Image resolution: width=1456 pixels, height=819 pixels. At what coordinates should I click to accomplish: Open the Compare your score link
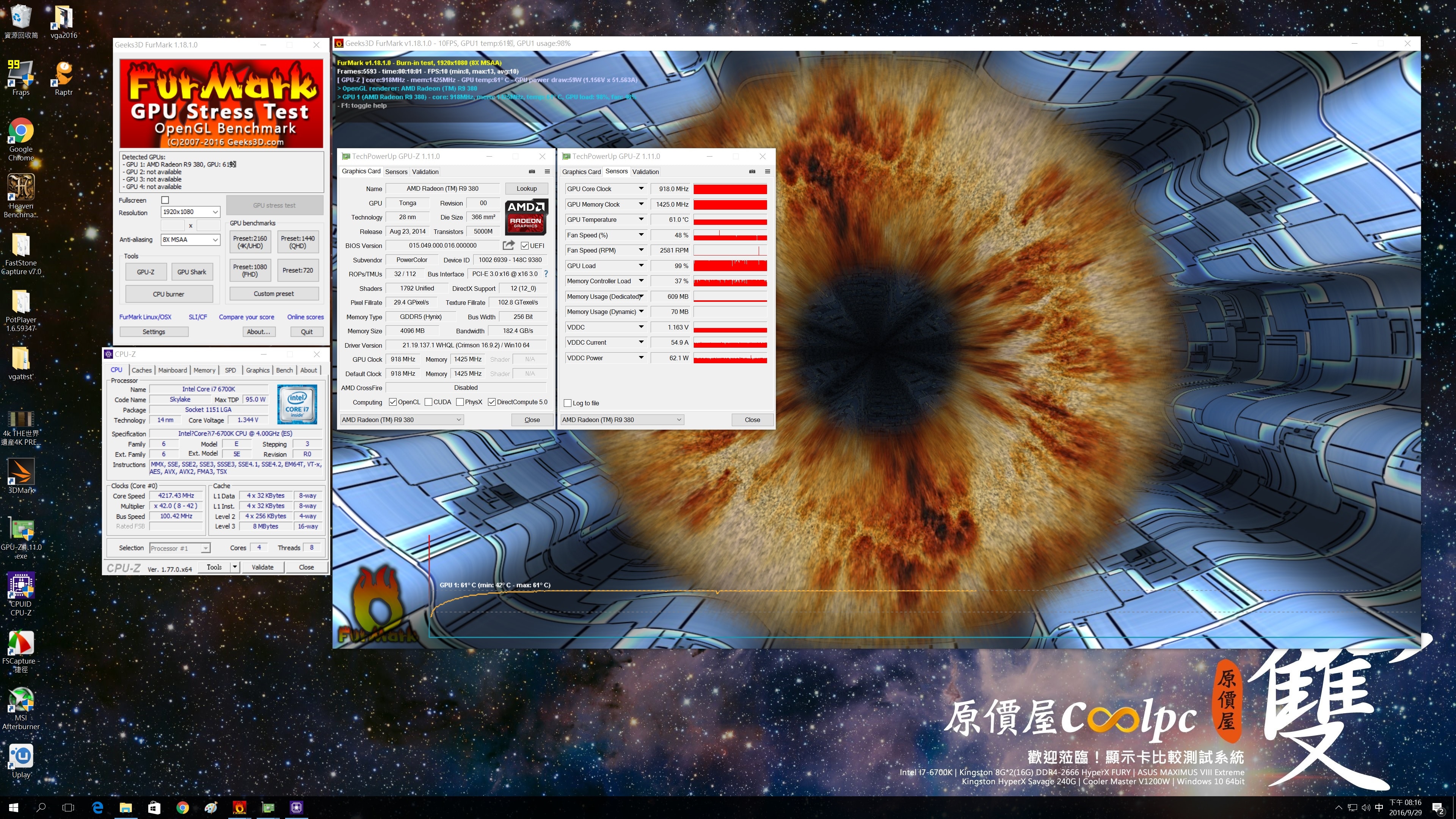[246, 317]
